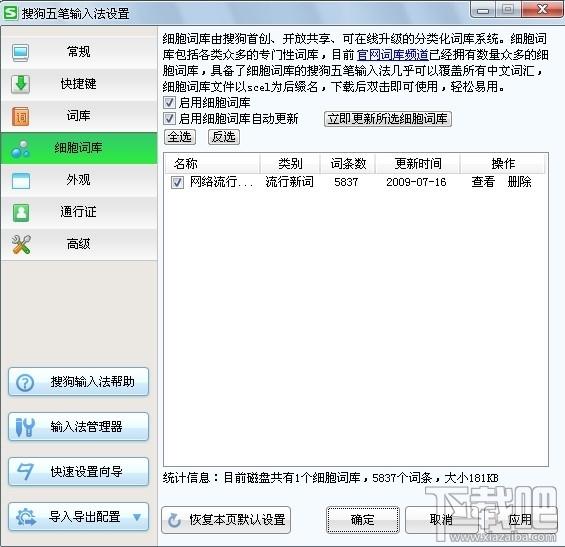This screenshot has width=565, height=547.
Task: Click 立即更新所选细胞词库 button
Action: point(387,119)
